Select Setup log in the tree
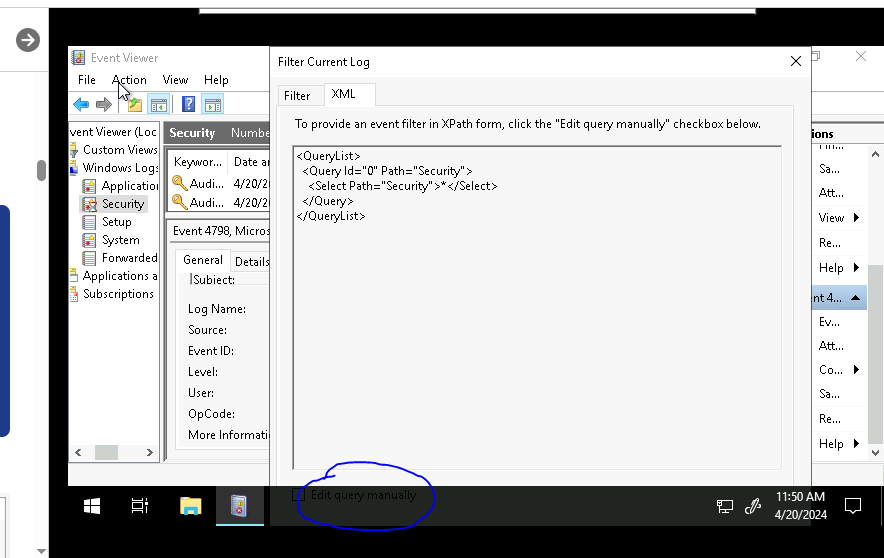Screen dimensions: 884x558 pyautogui.click(x=116, y=222)
